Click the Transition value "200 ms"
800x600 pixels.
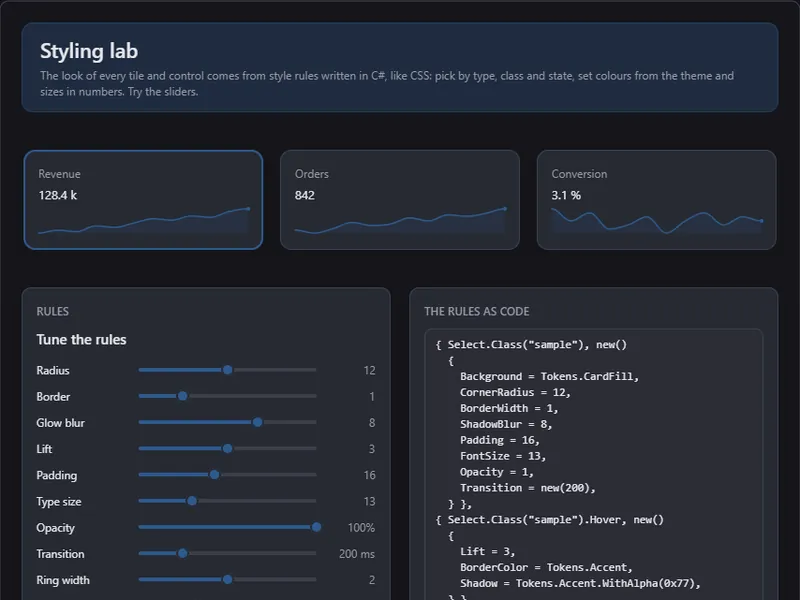(x=357, y=554)
